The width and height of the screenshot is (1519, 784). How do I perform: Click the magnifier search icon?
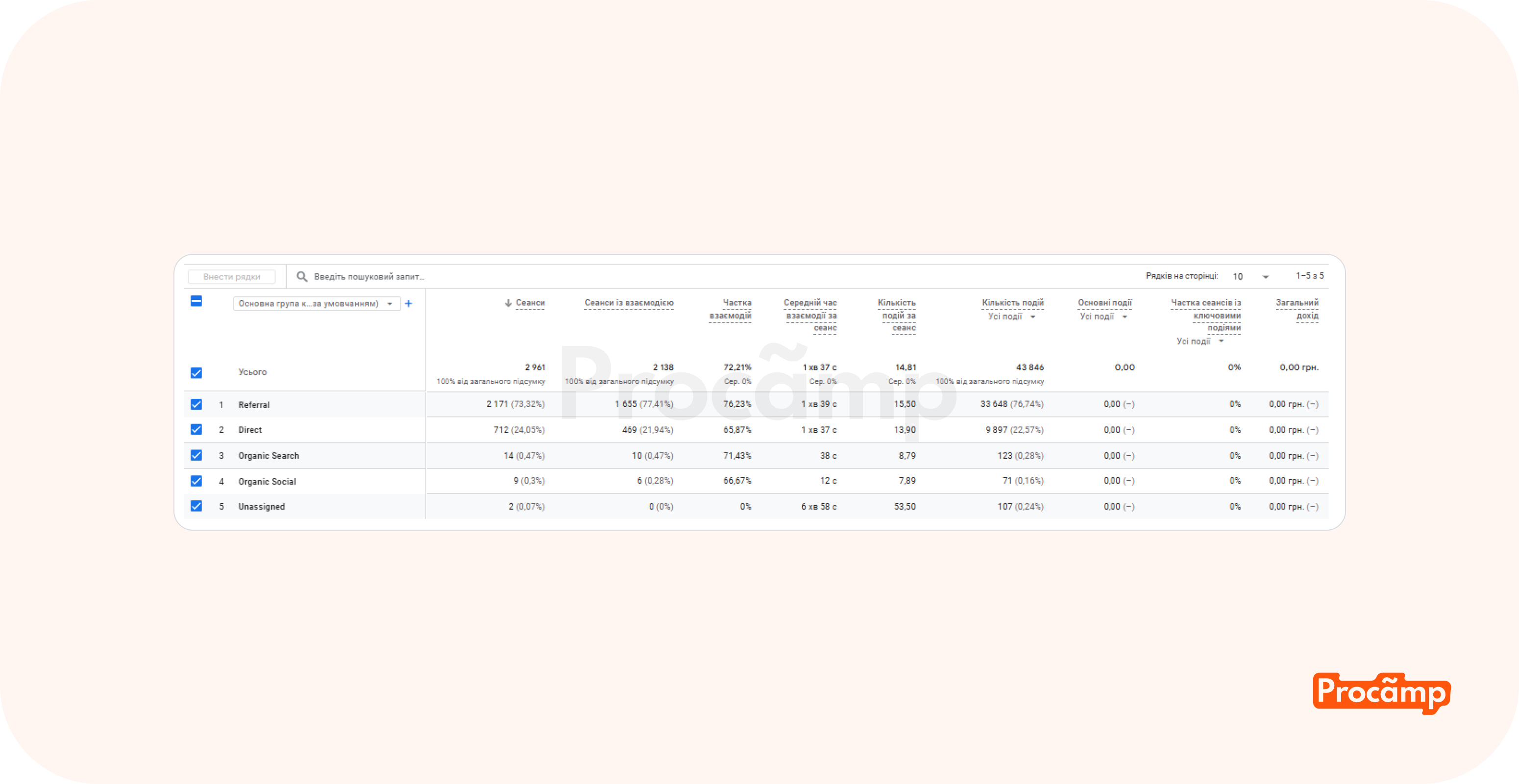click(x=301, y=276)
